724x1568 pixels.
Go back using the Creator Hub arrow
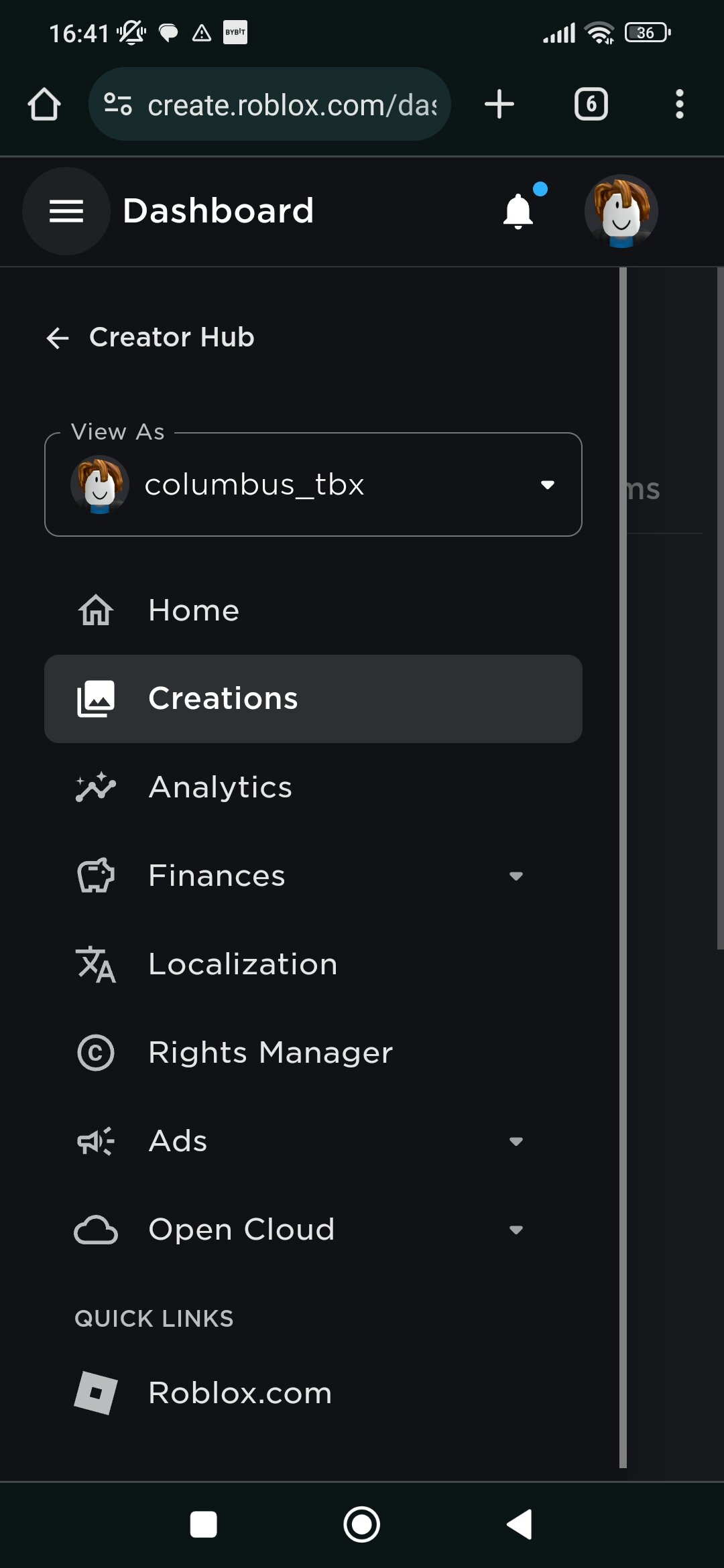[x=58, y=338]
